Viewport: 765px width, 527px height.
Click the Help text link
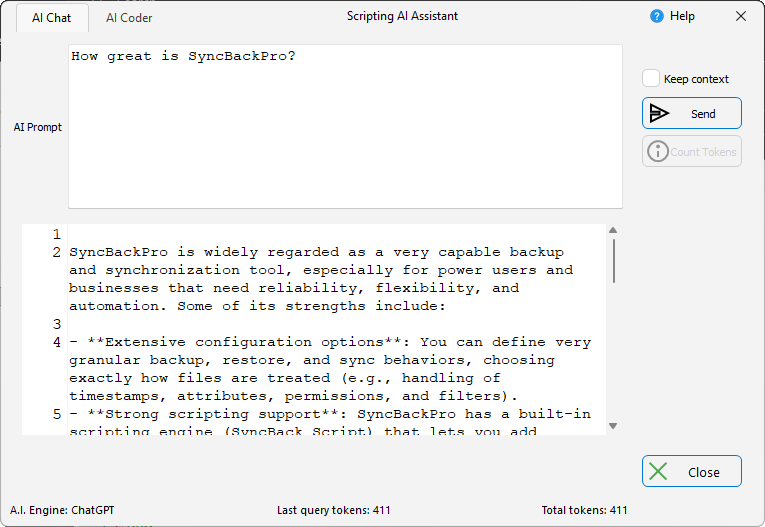682,16
